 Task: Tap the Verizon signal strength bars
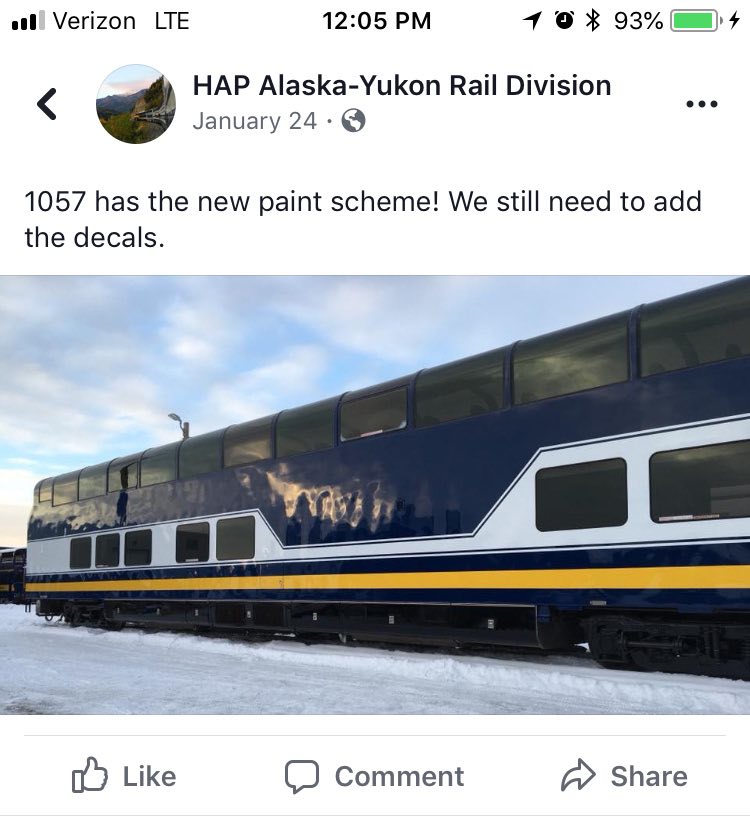(28, 21)
